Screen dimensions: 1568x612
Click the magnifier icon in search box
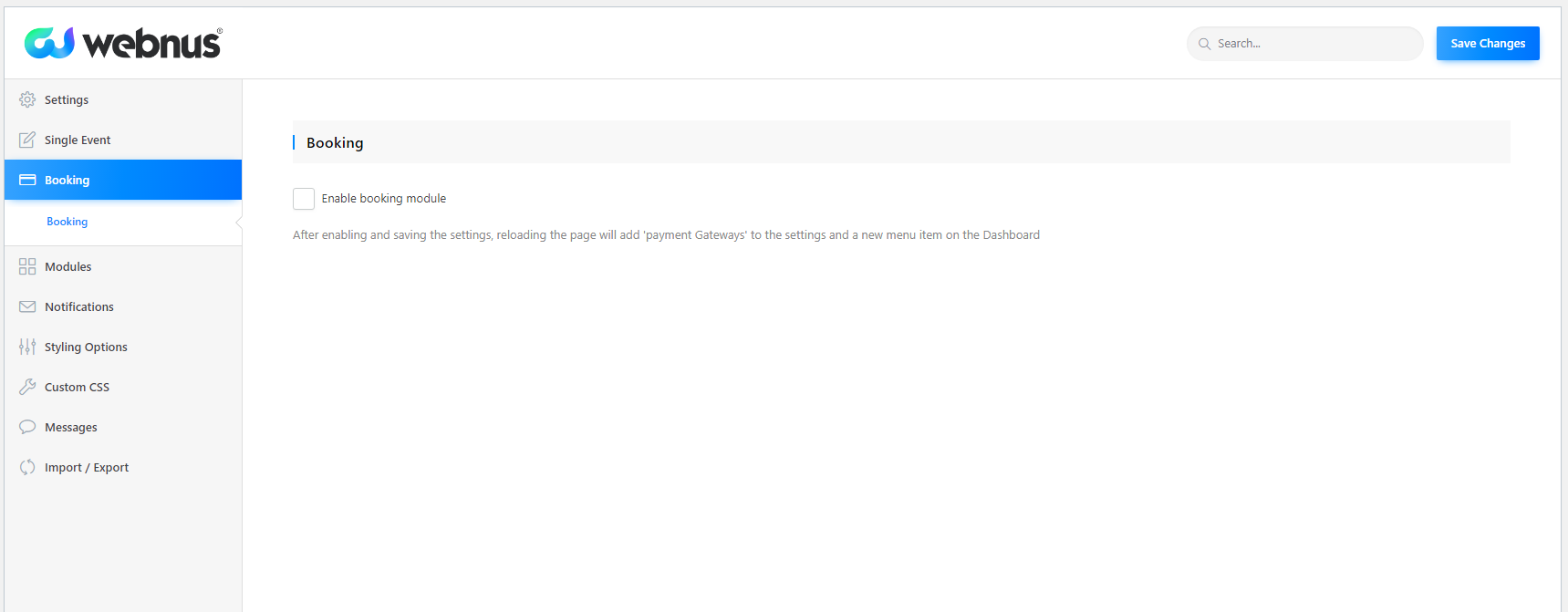coord(1204,44)
